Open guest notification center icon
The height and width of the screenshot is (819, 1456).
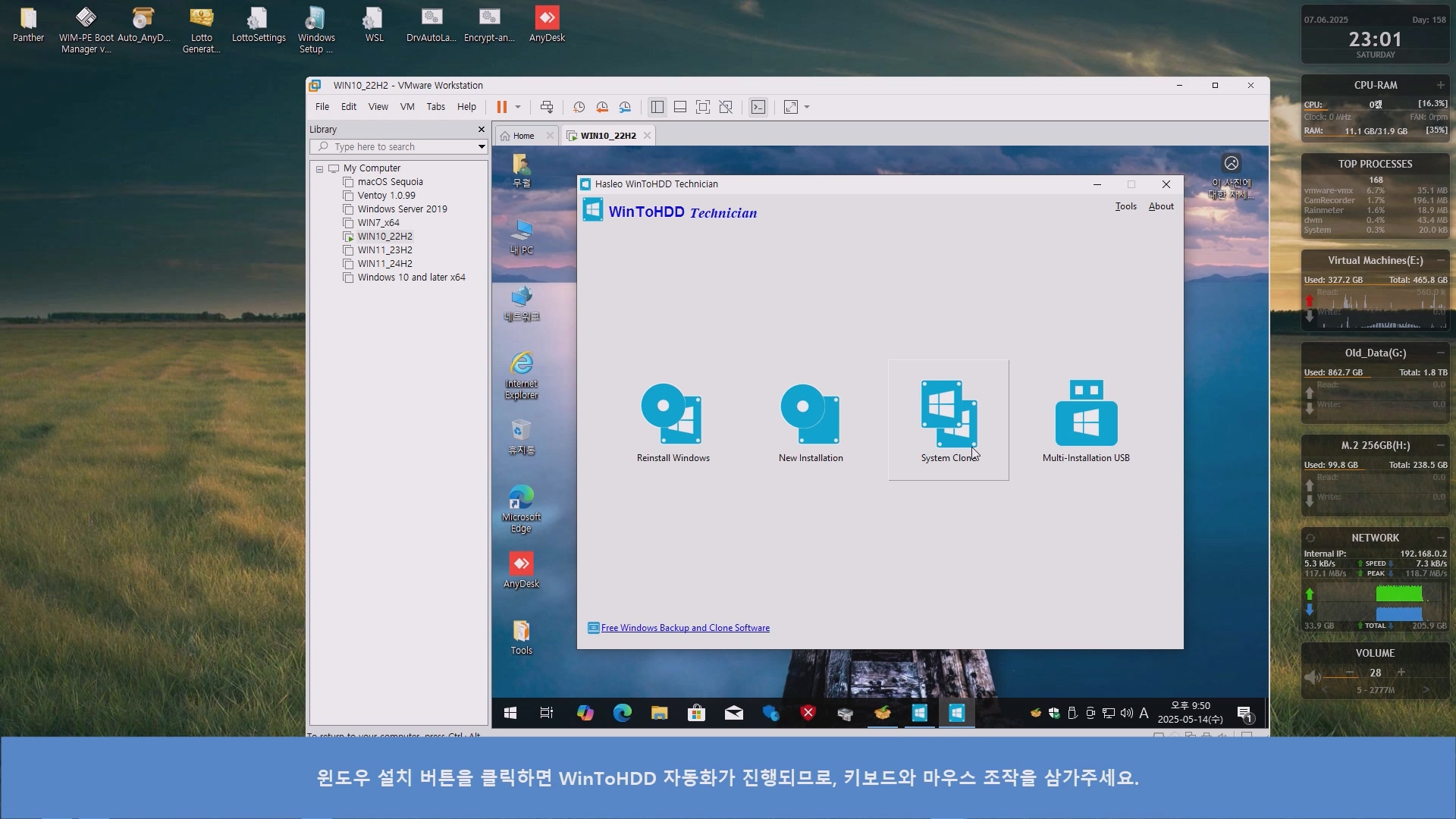coord(1244,713)
